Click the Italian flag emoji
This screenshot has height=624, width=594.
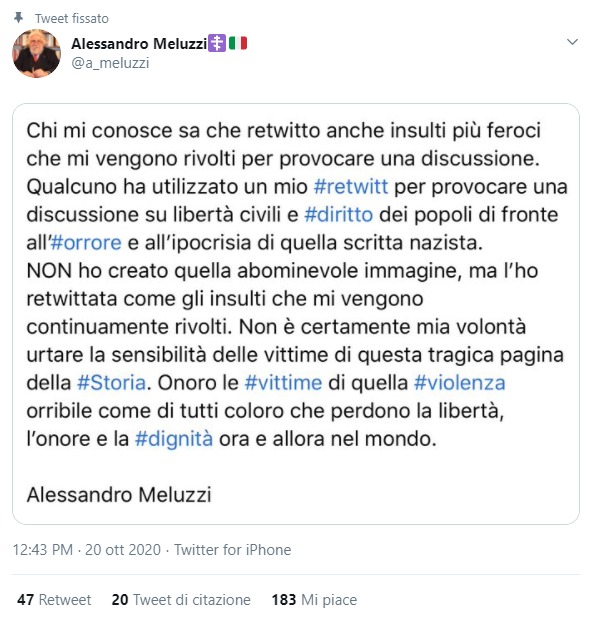point(238,43)
